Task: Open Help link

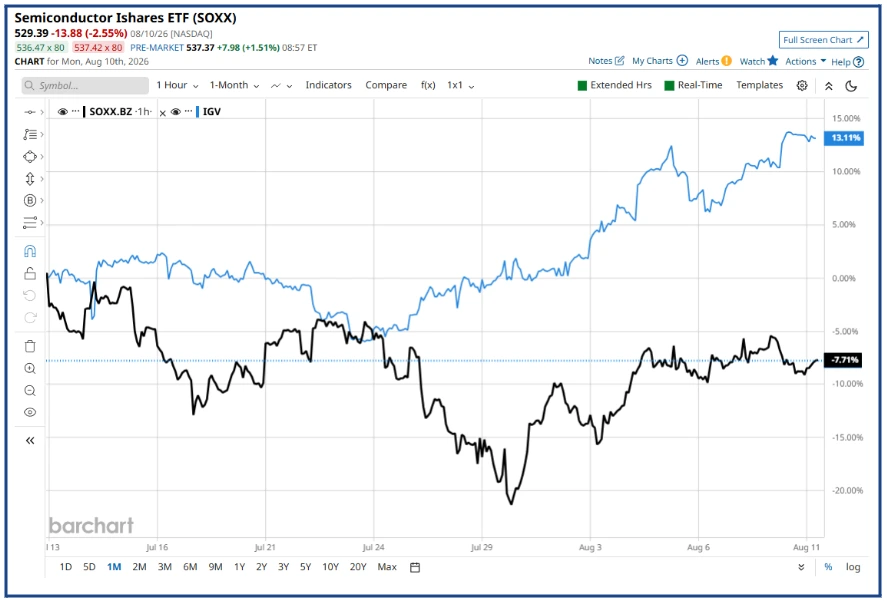Action: pyautogui.click(x=847, y=62)
